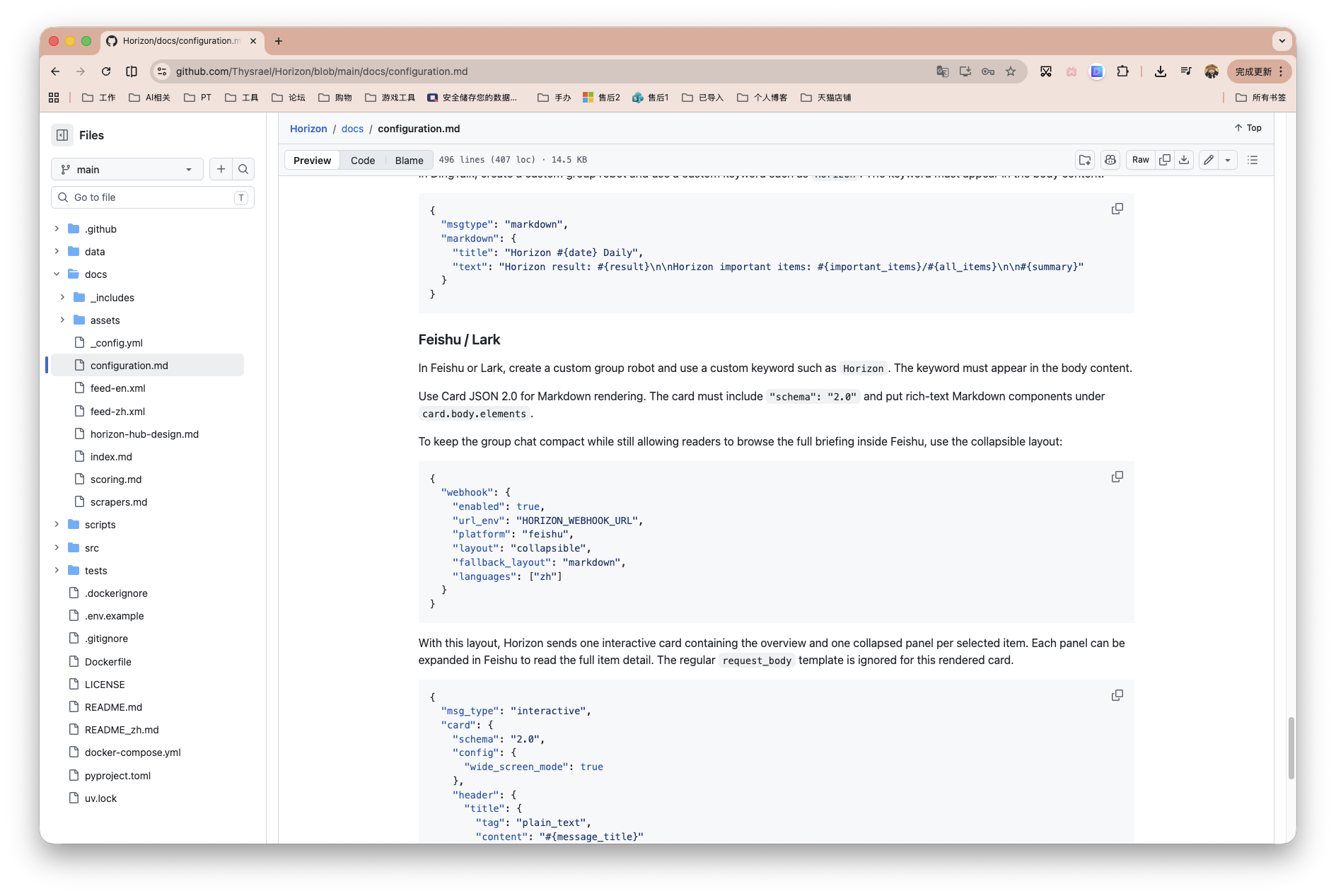
Task: Switch to Preview tab
Action: 312,161
